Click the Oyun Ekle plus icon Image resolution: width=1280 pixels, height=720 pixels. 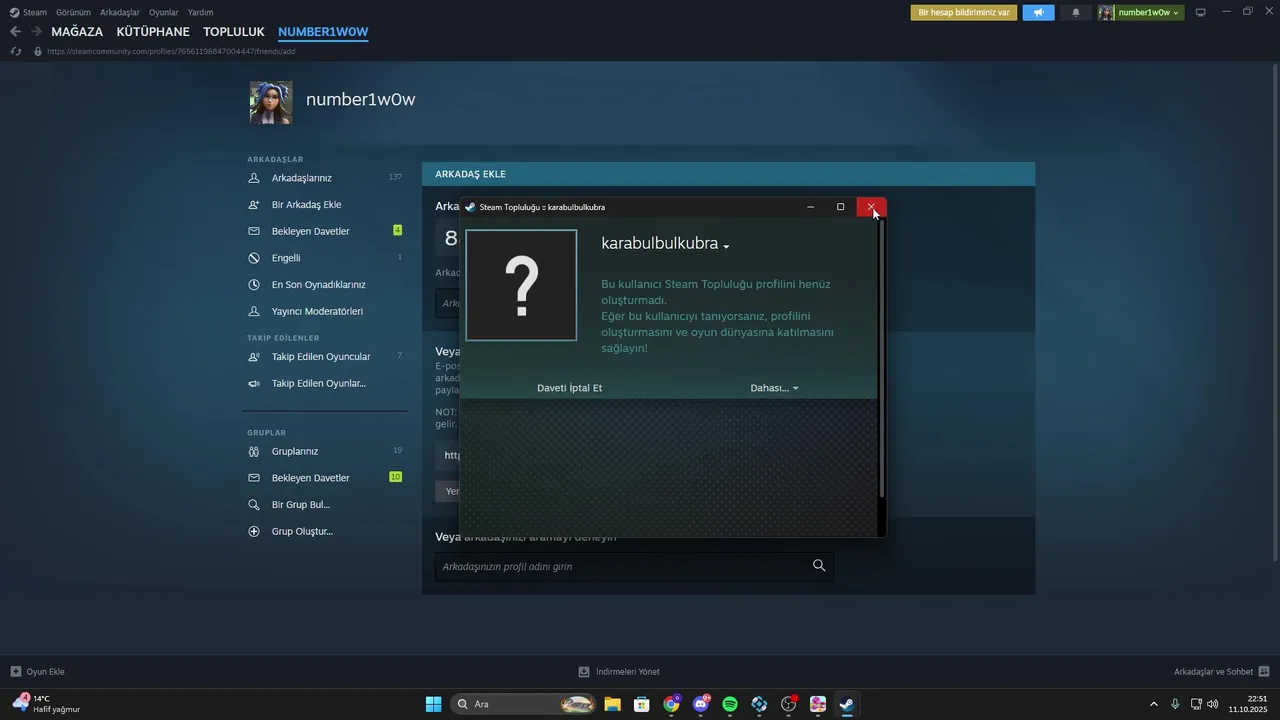16,671
